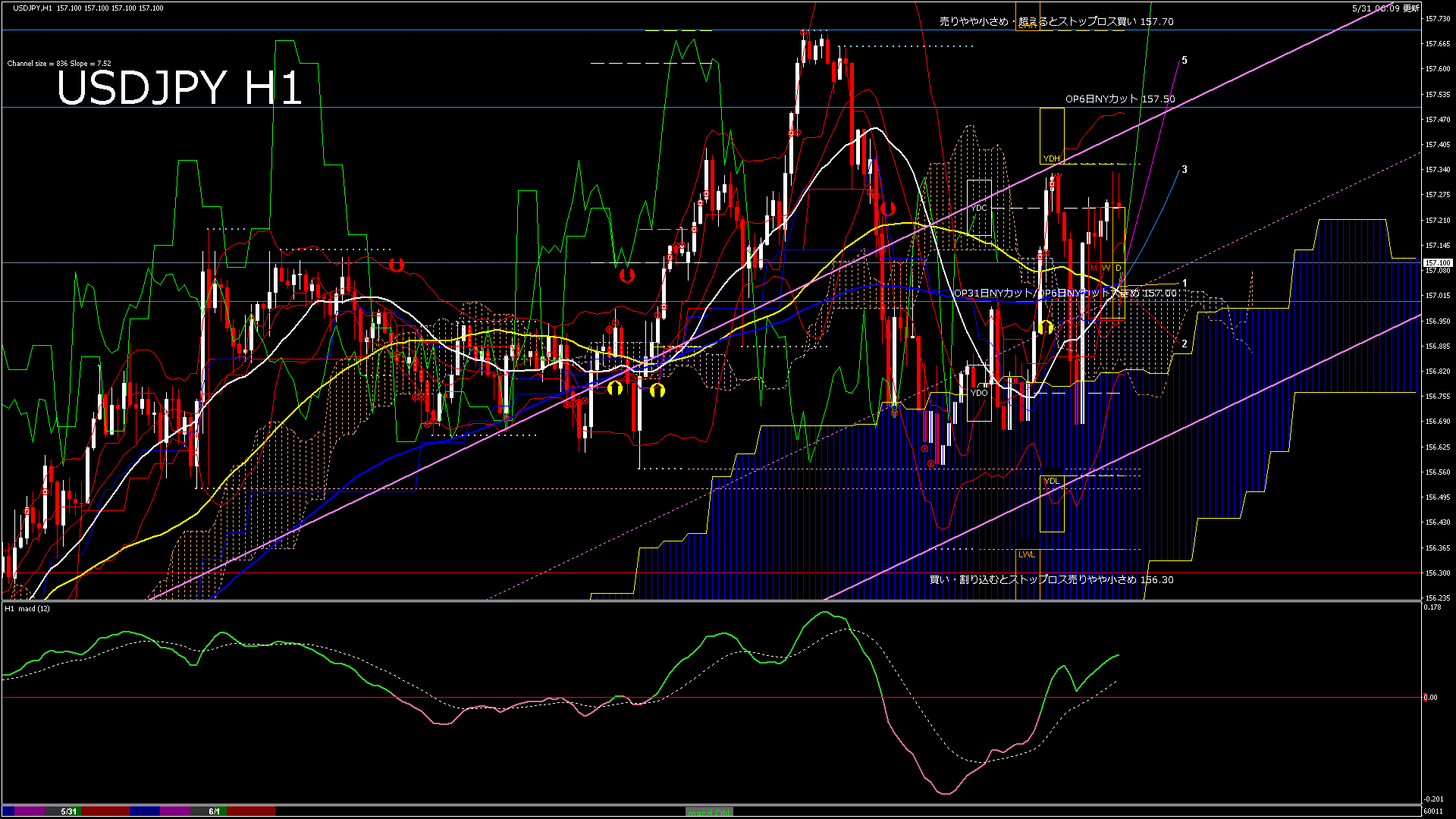Click the W timeframe box label
The height and width of the screenshot is (819, 1456).
(1106, 268)
